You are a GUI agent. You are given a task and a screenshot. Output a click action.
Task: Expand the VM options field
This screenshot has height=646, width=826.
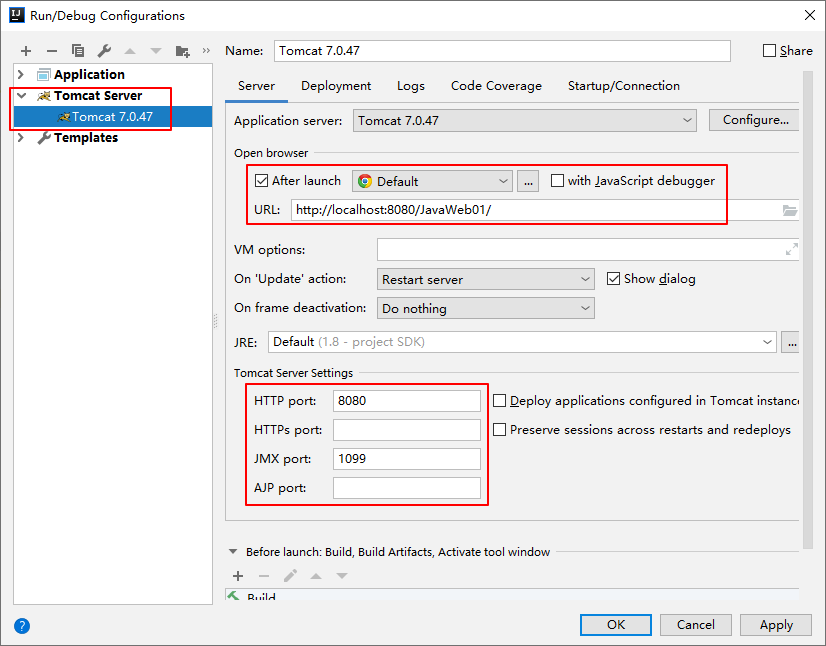click(791, 250)
